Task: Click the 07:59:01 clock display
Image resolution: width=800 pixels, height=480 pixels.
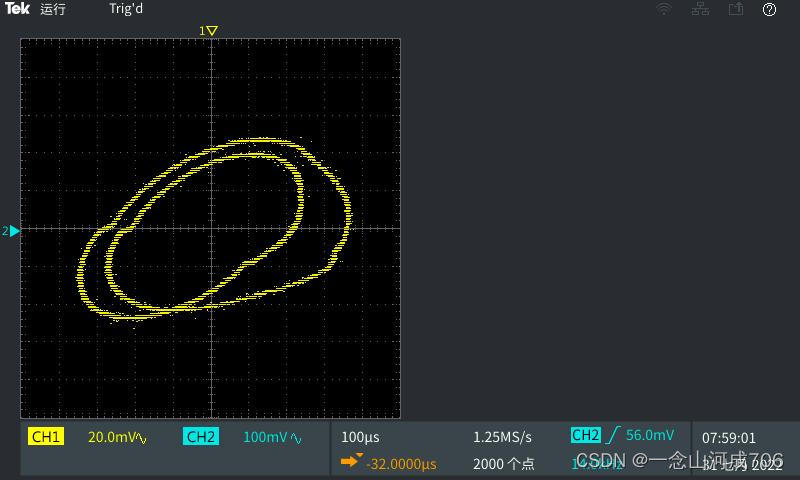Action: point(729,438)
